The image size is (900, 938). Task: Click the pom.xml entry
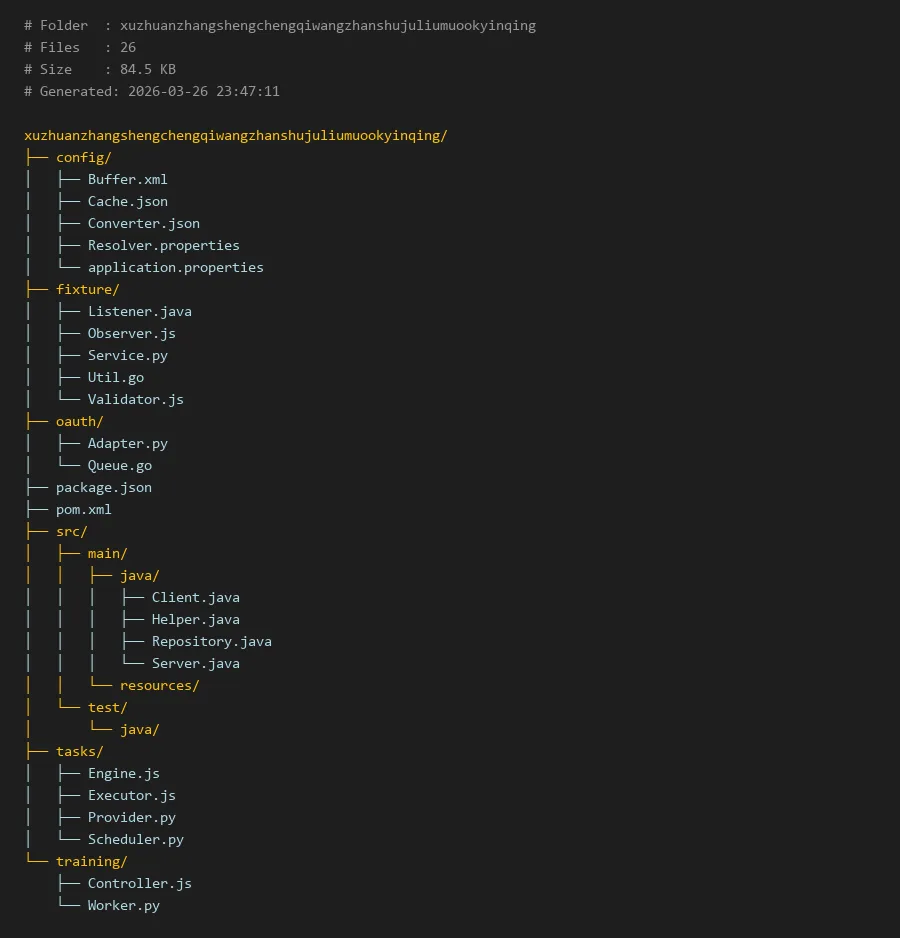coord(83,509)
